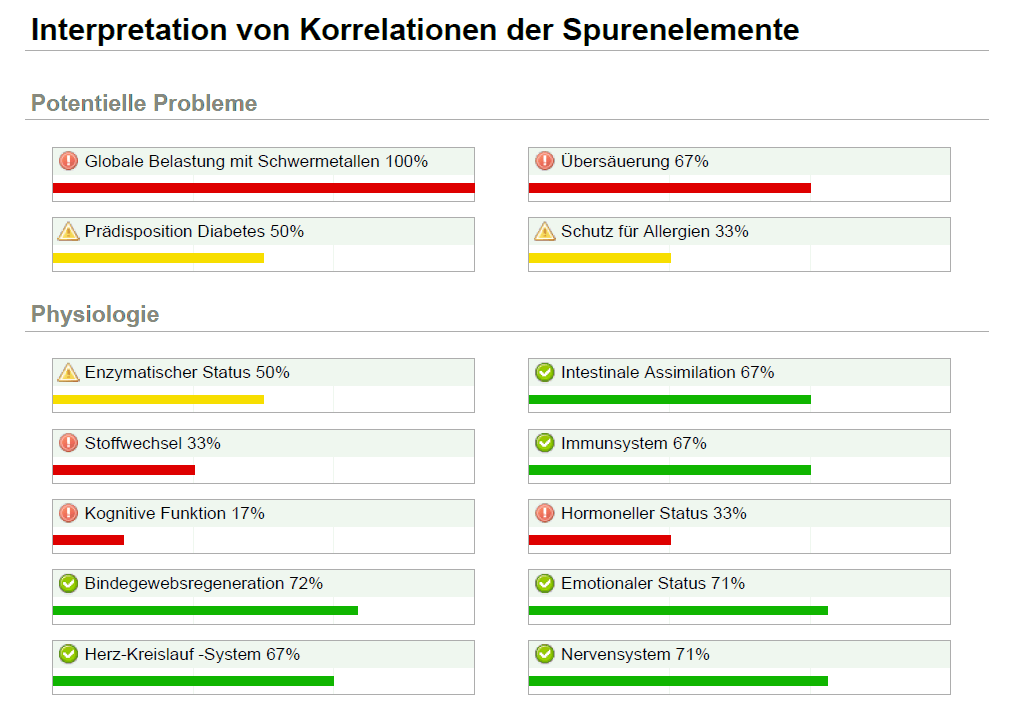Click the green checkmark beside Herz-Kreislauf -System
This screenshot has height=710, width=1010.
[x=68, y=655]
